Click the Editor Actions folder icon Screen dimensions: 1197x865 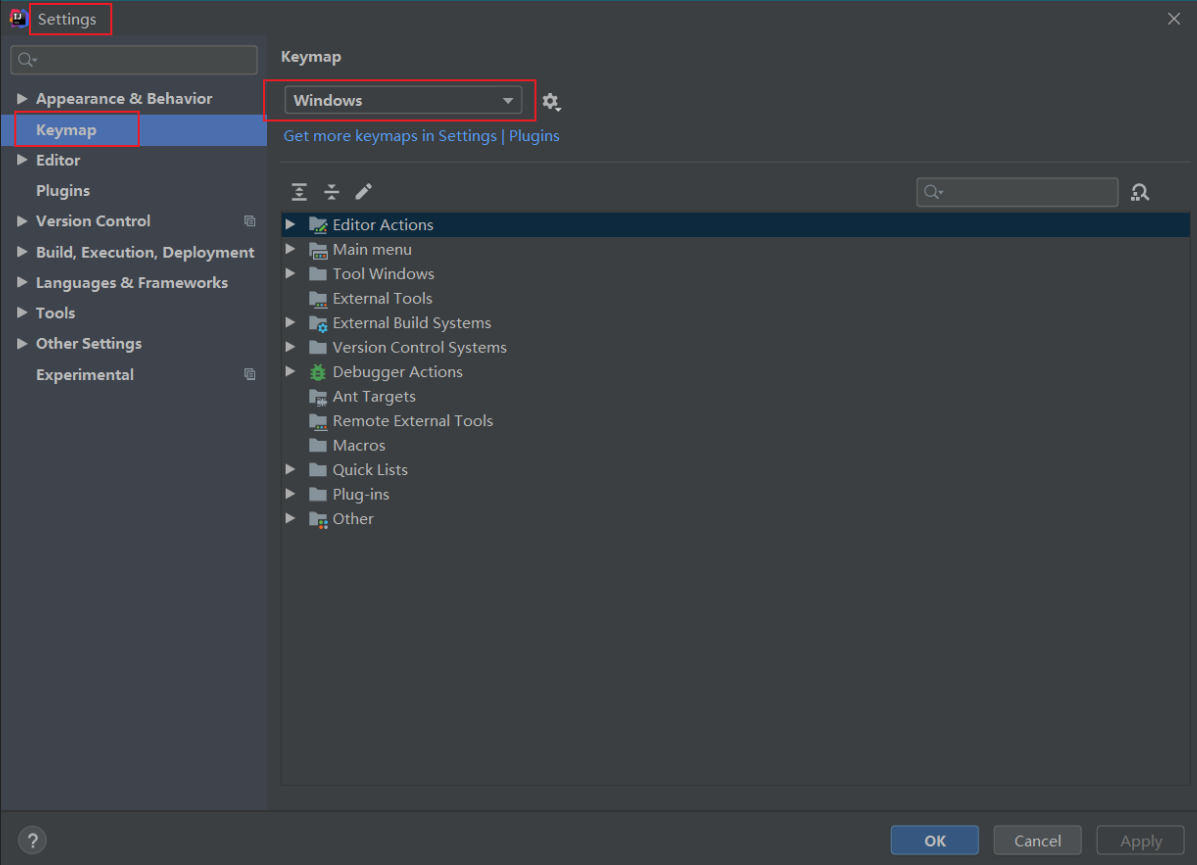[318, 224]
